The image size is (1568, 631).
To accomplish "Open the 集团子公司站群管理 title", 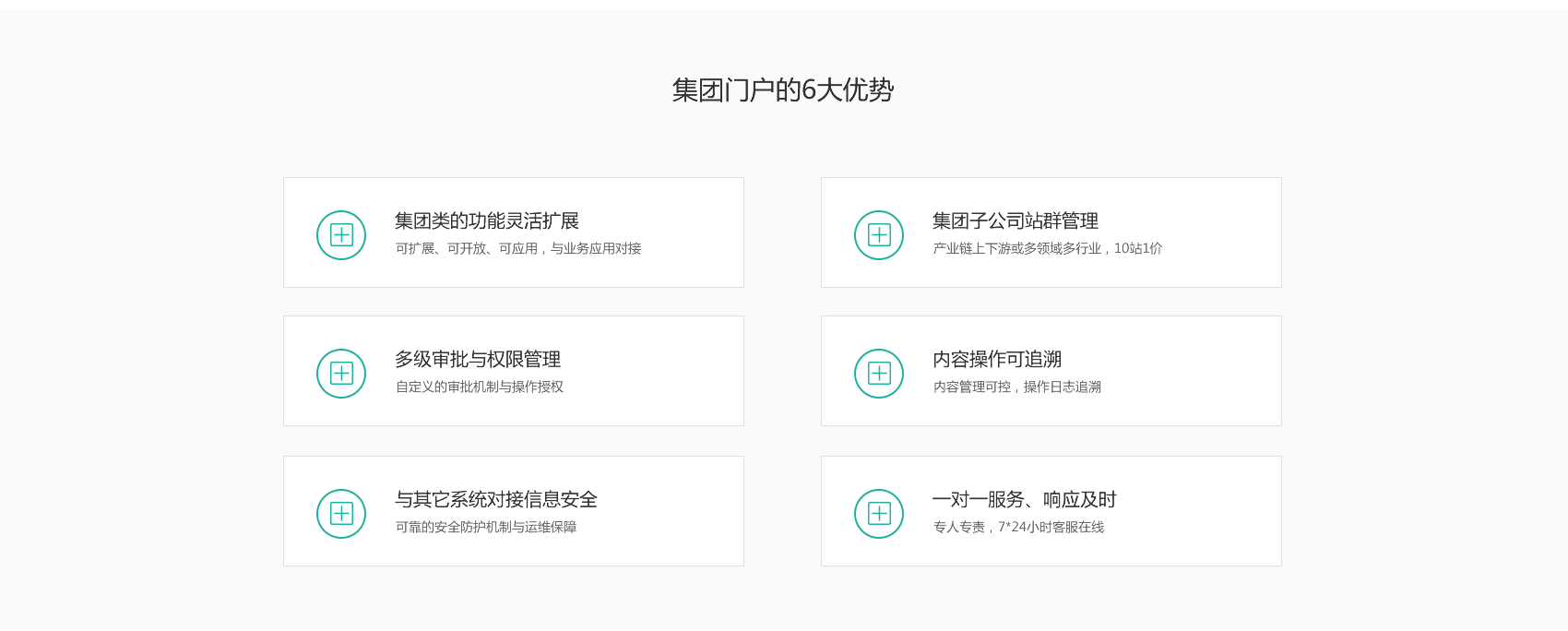I will point(1015,221).
